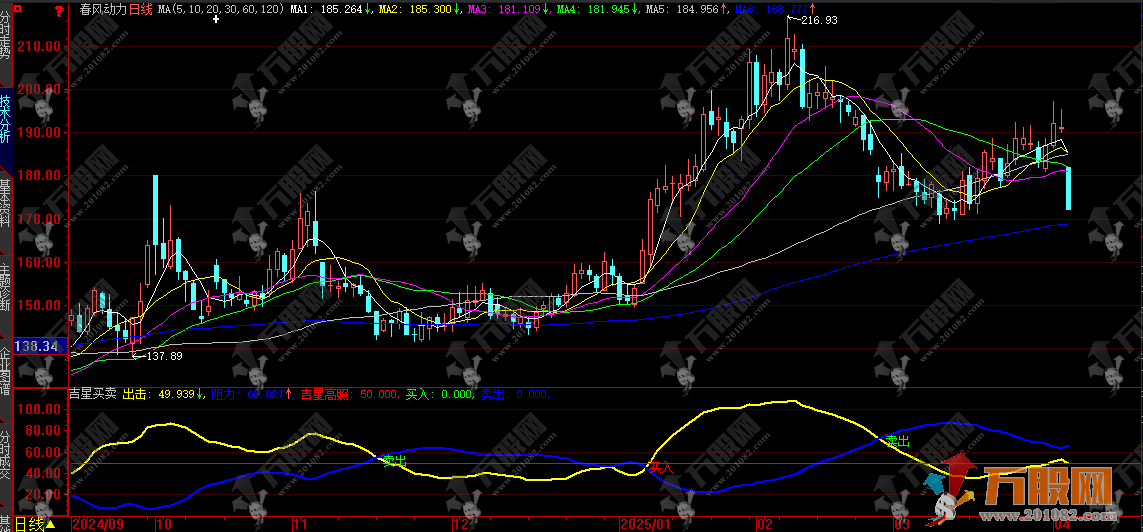Click the red 买入 signal on indicator chart
Screen dimensions: 1143x532
[x=660, y=466]
